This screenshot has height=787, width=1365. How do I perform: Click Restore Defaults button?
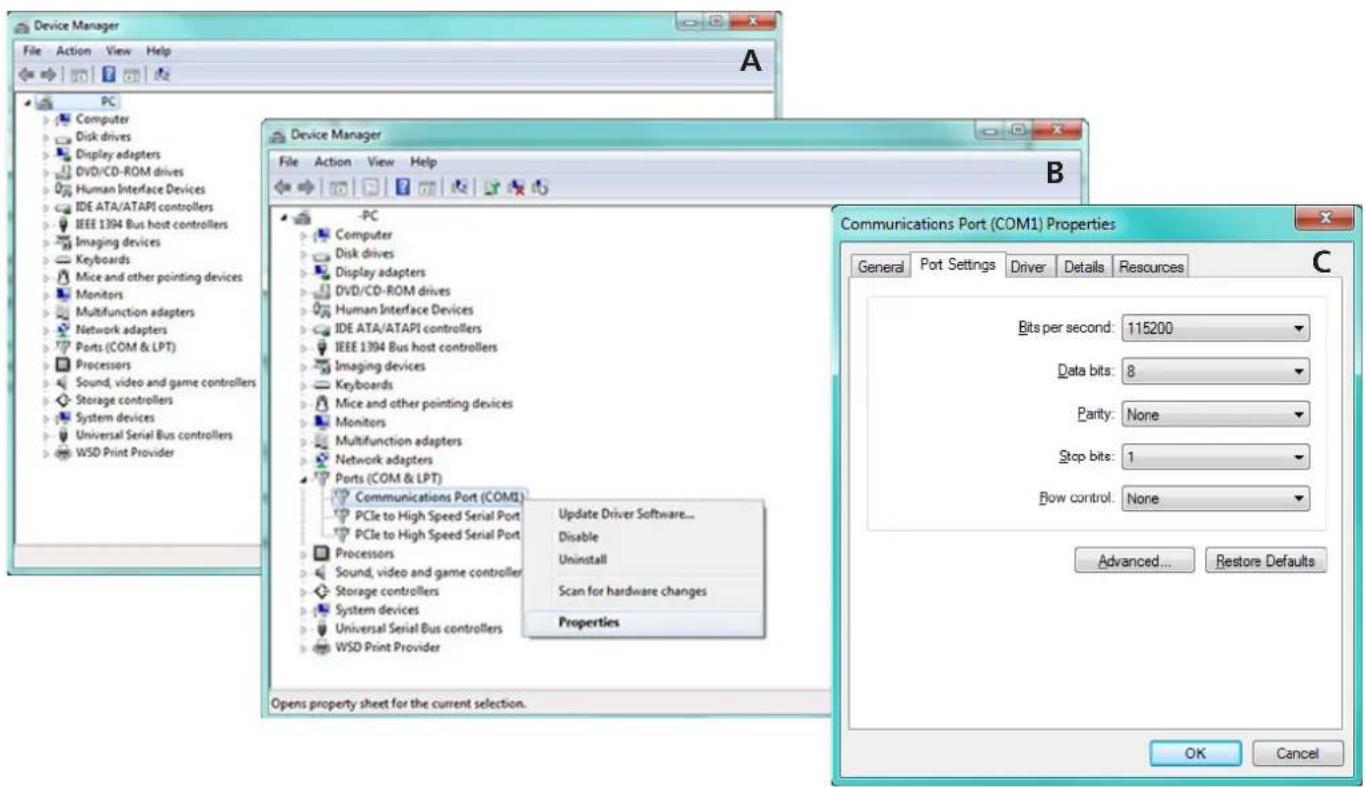pyautogui.click(x=1265, y=561)
